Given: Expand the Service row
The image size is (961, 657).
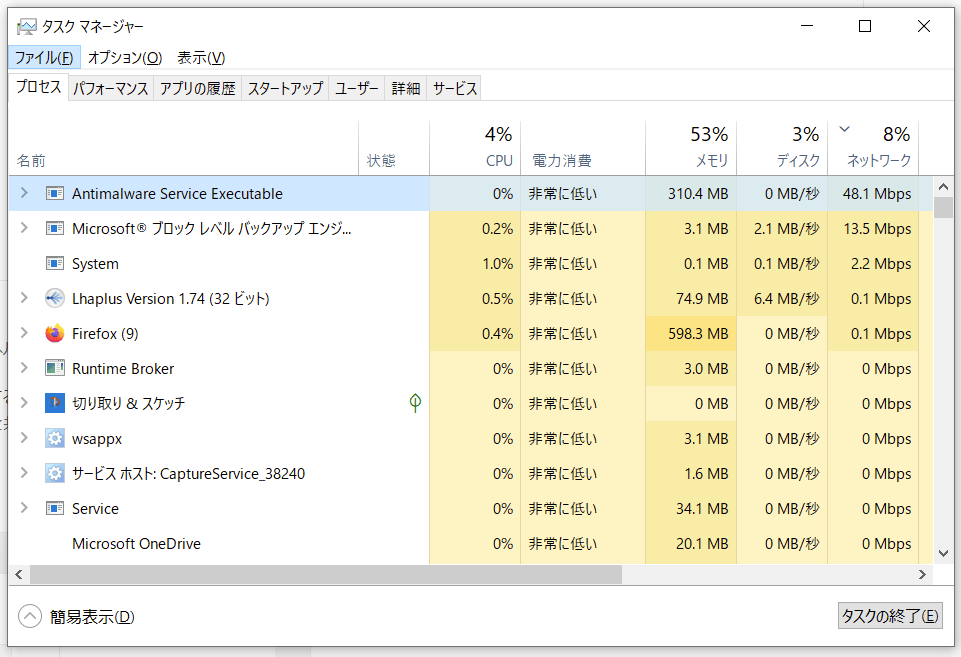Looking at the screenshot, I should (24, 507).
